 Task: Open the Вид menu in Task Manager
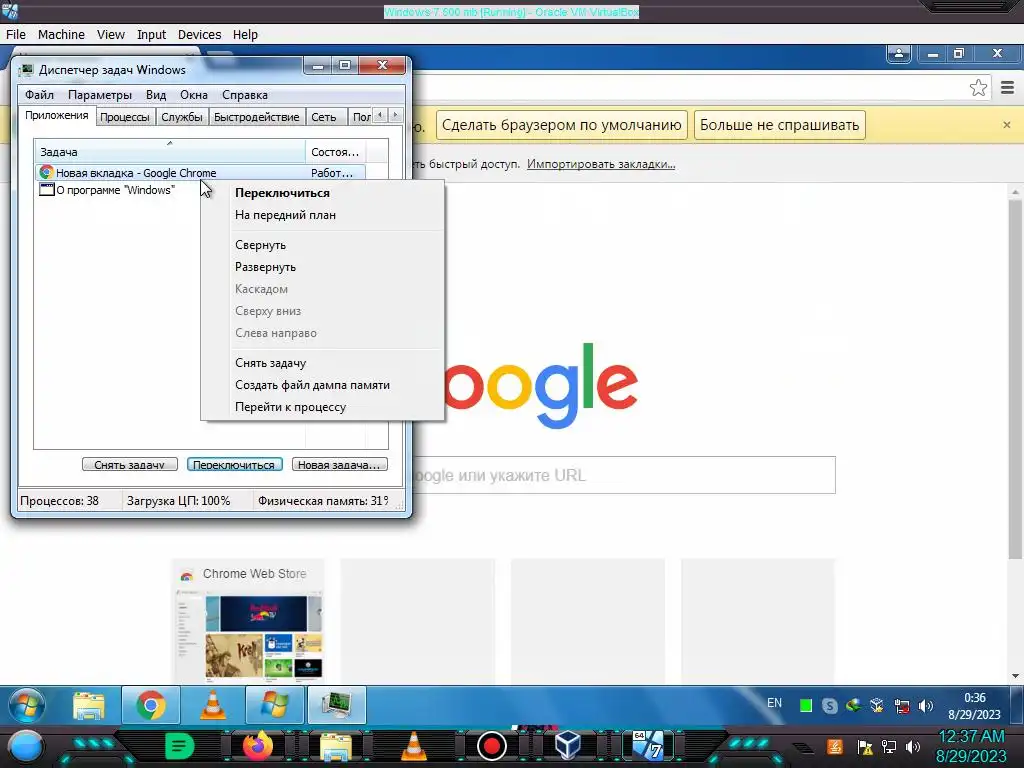155,95
